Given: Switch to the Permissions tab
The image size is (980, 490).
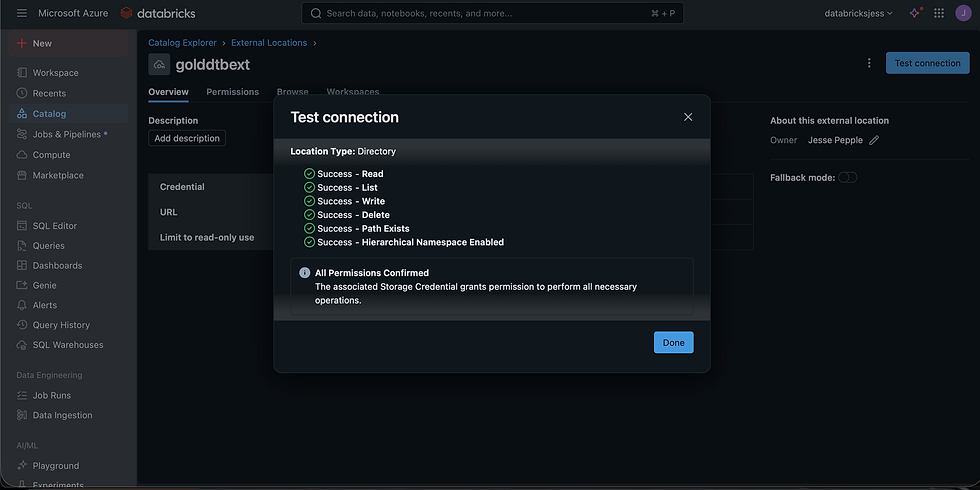Looking at the screenshot, I should 232,92.
